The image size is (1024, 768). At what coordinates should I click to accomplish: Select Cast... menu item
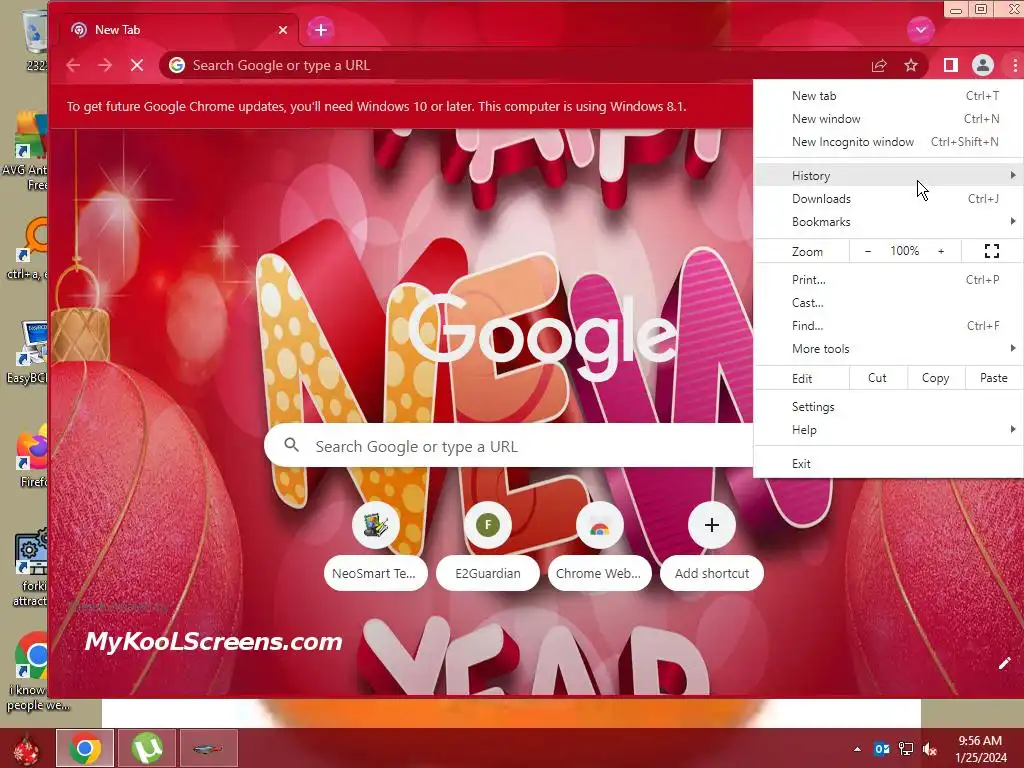889,303
